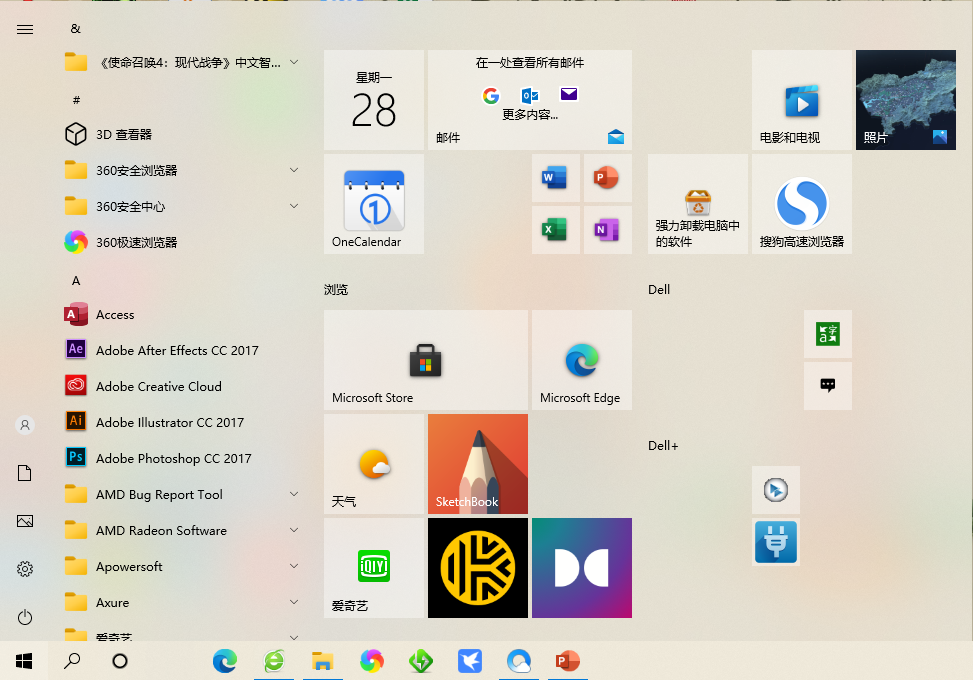This screenshot has width=973, height=680.
Task: Open File Explorer on the taskbar
Action: point(323,661)
